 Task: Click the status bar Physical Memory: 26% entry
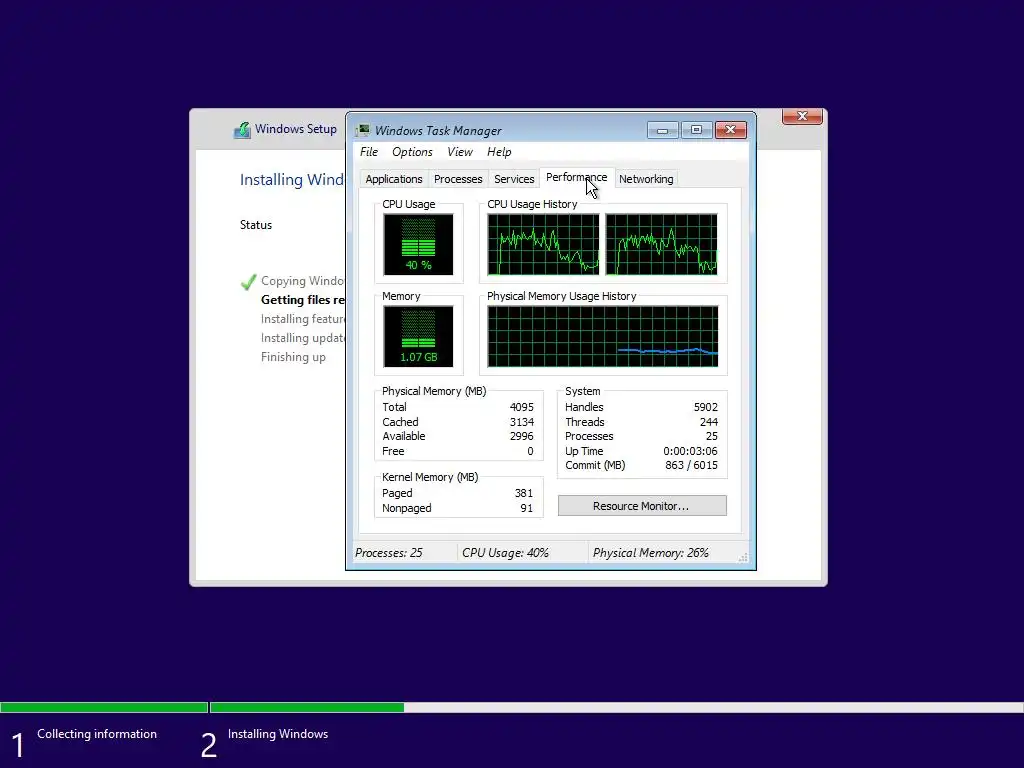650,553
